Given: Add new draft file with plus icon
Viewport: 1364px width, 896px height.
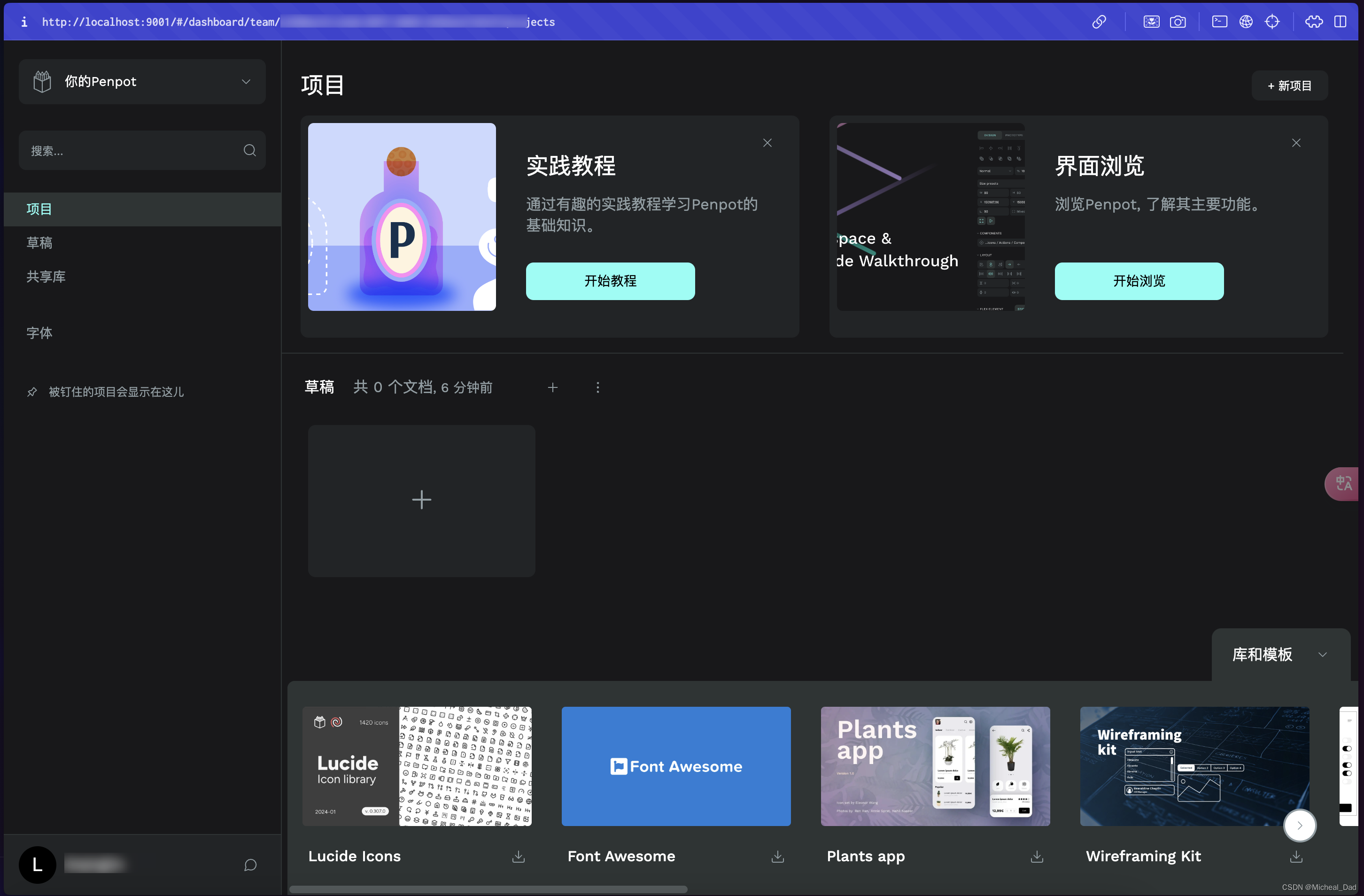Looking at the screenshot, I should tap(552, 387).
